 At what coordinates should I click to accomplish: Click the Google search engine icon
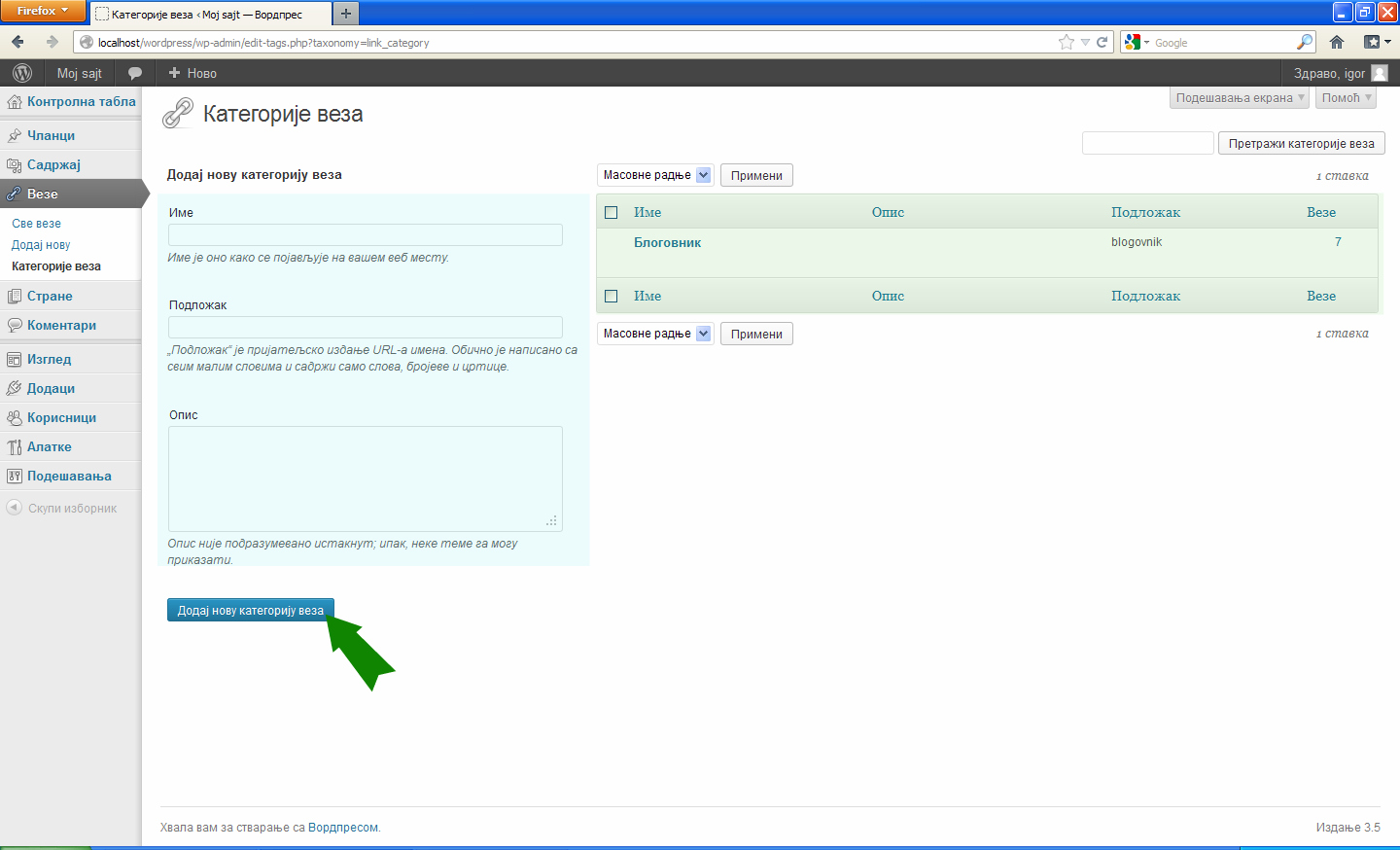point(1133,42)
